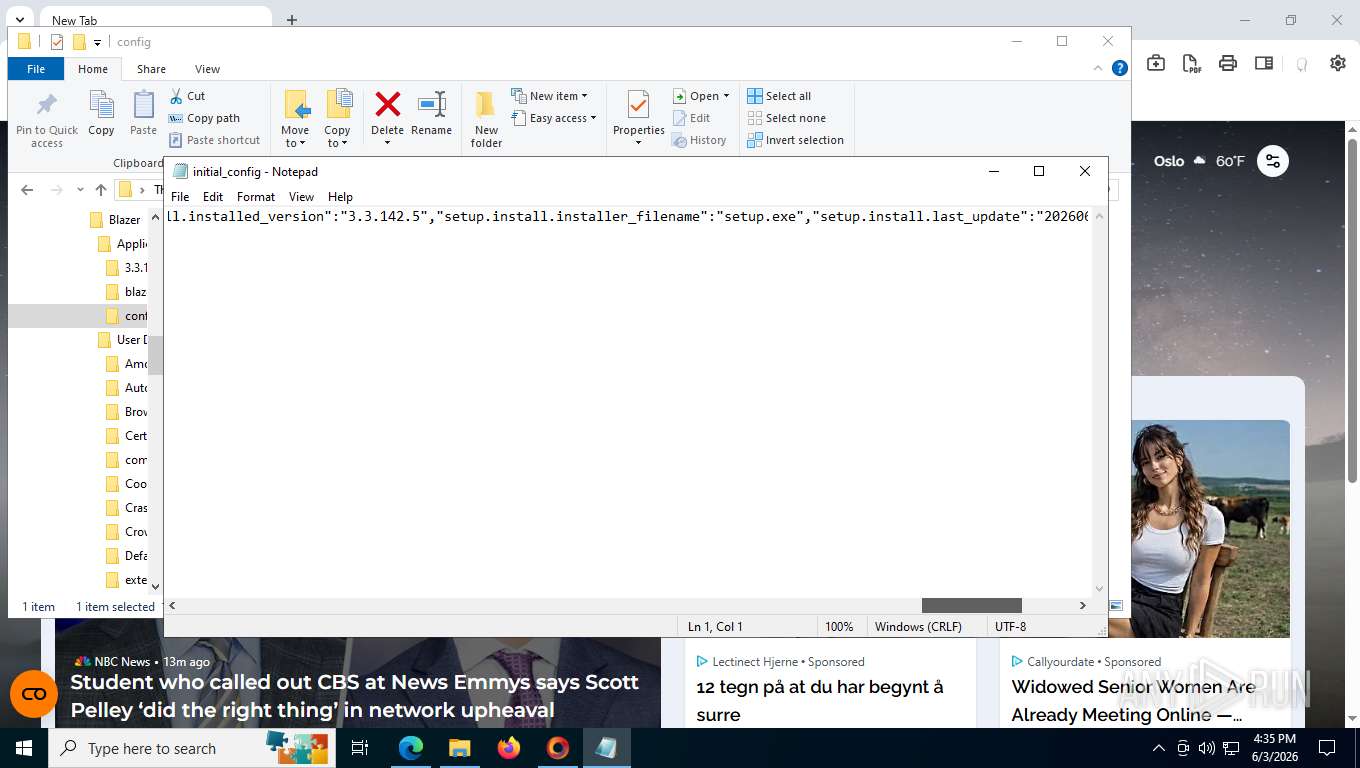The image size is (1360, 768).
Task: Click the Paste icon in the Clipboard group
Action: point(143,113)
